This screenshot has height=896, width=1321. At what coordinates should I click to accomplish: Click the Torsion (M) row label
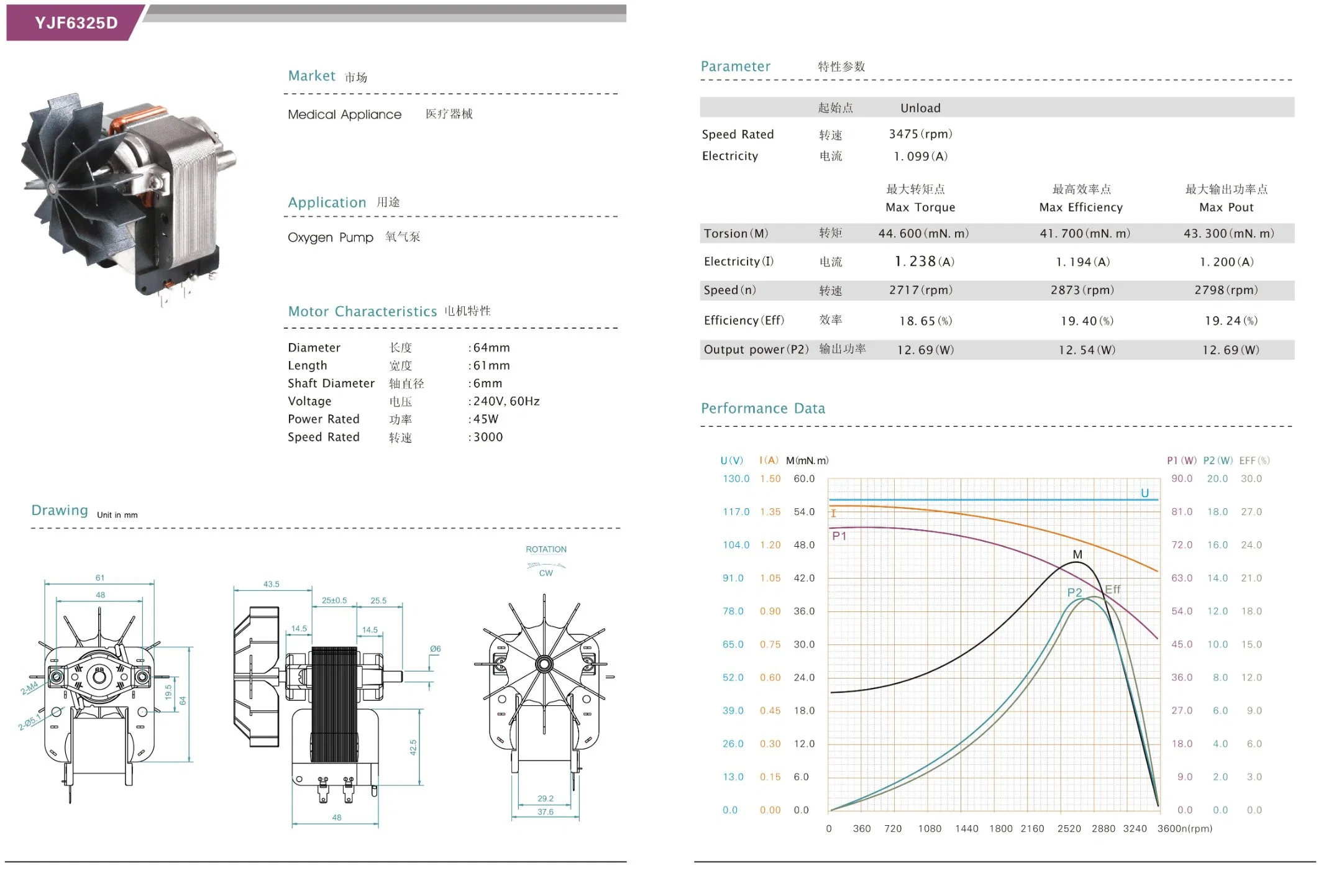coord(736,234)
